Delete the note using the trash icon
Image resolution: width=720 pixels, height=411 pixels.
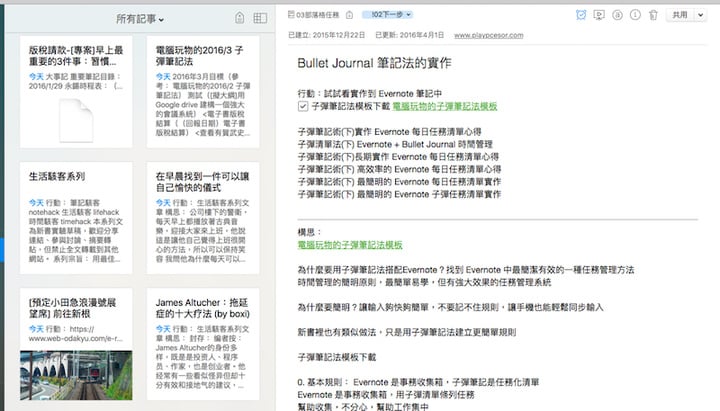tap(652, 16)
